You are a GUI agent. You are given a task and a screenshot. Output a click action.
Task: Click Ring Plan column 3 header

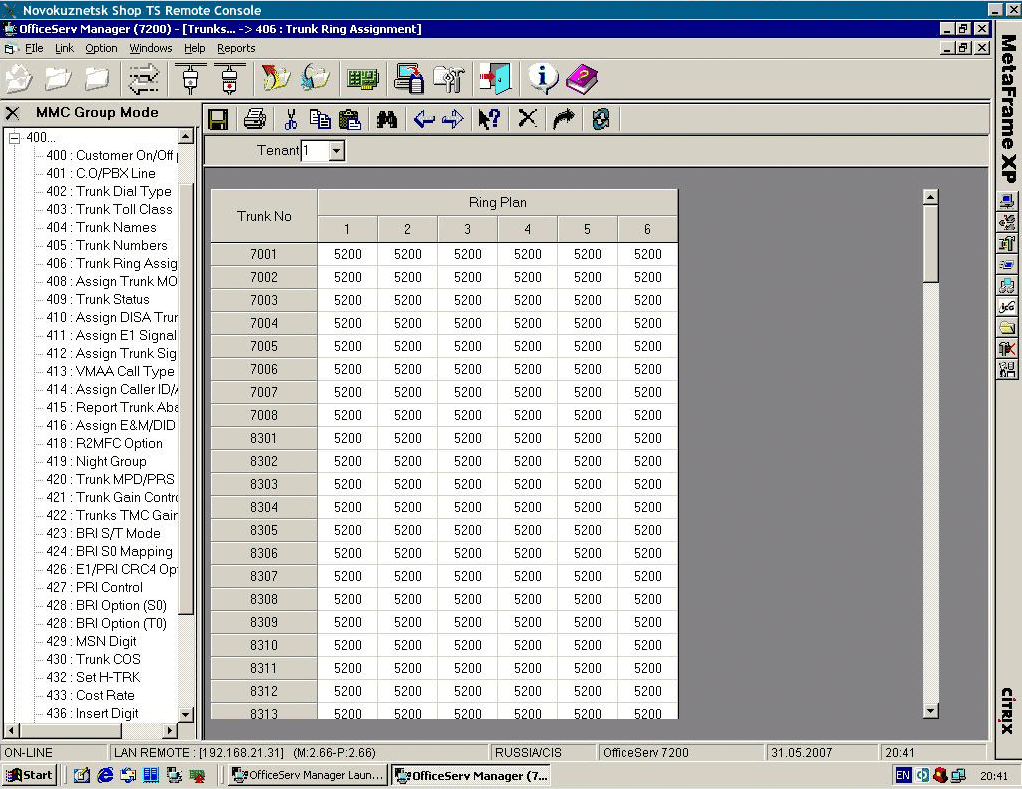467,229
